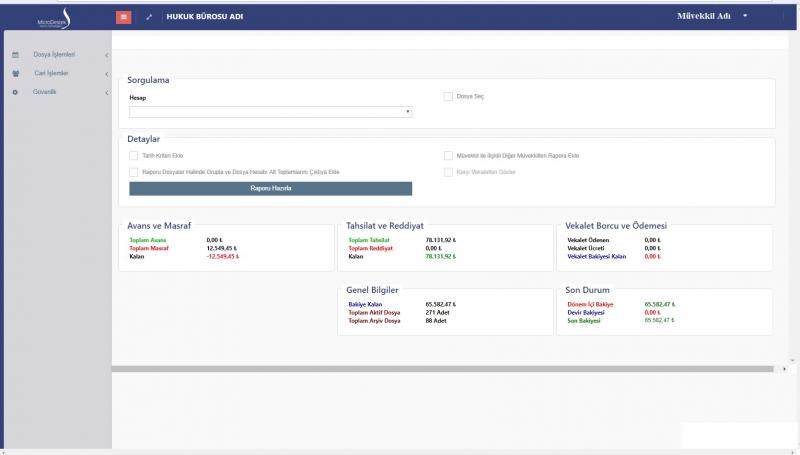Toggle Müvekkil ile İlgili Diğer Müvekkilleri checkbox

pos(448,155)
